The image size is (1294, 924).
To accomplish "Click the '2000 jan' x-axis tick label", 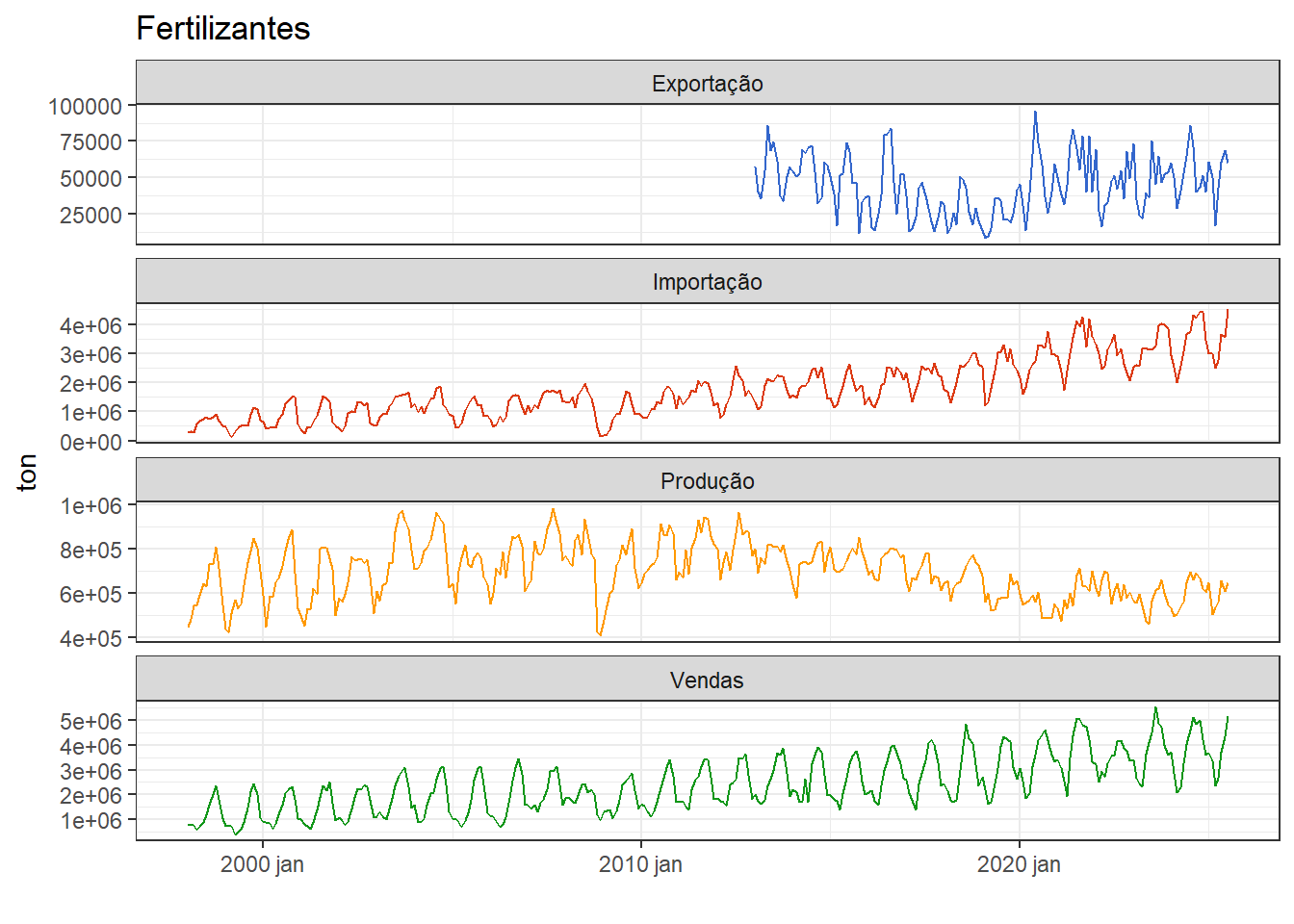I will (x=262, y=864).
